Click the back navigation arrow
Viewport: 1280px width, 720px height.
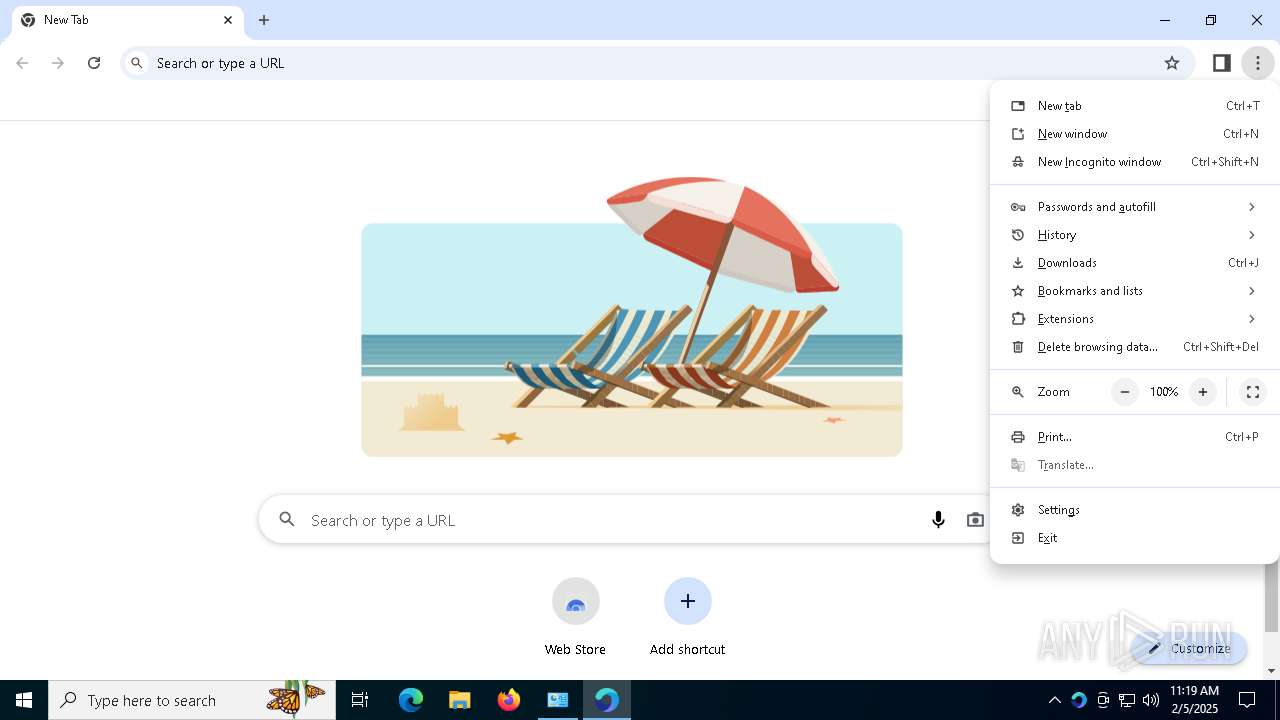tap(22, 63)
